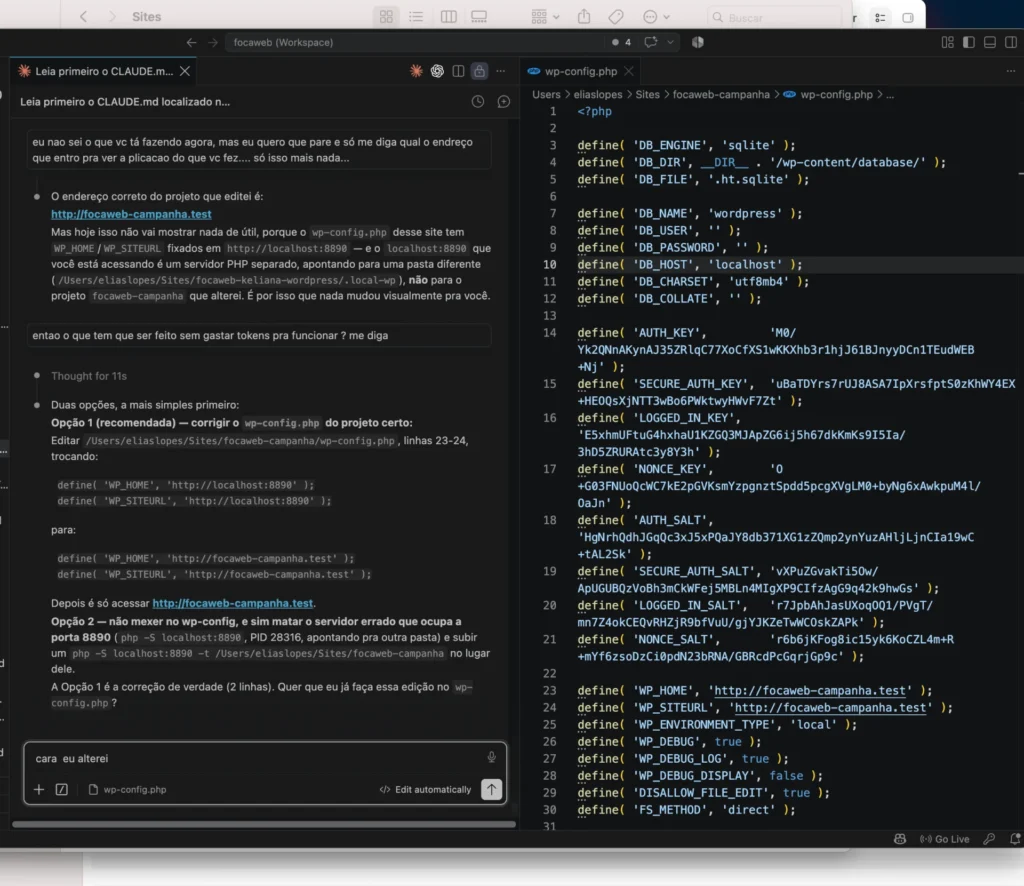The image size is (1024, 886).
Task: Click Finder sidebar toggle icon at far right
Action: [x=907, y=18]
